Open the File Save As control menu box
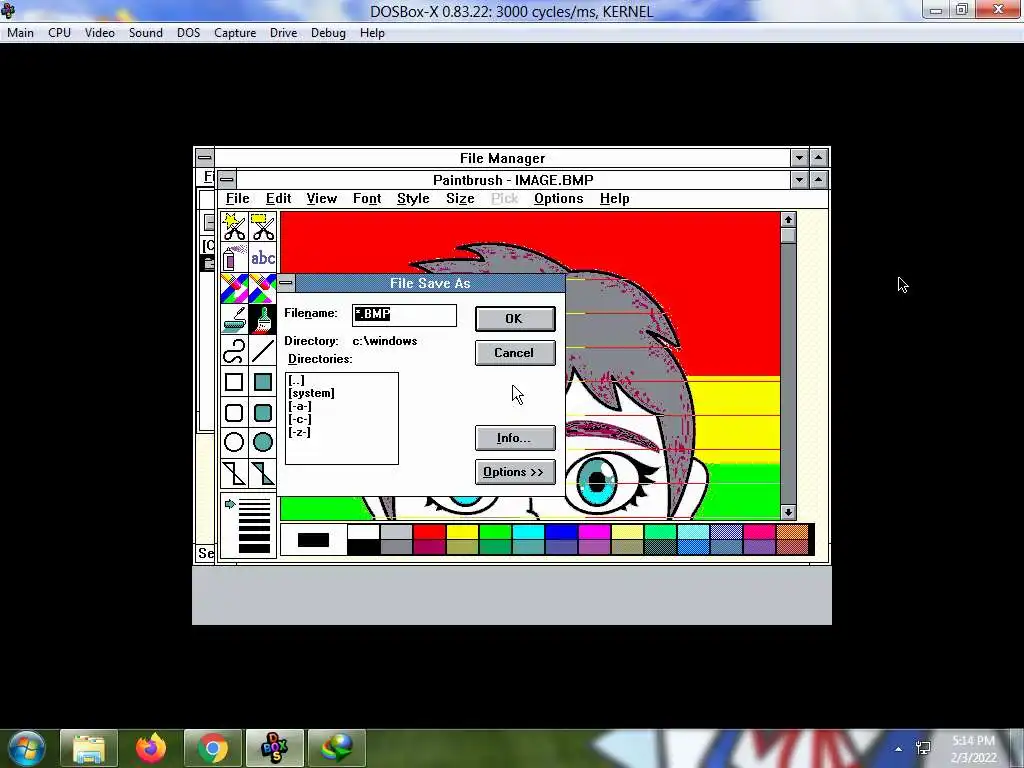Viewport: 1024px width, 768px height. (286, 283)
